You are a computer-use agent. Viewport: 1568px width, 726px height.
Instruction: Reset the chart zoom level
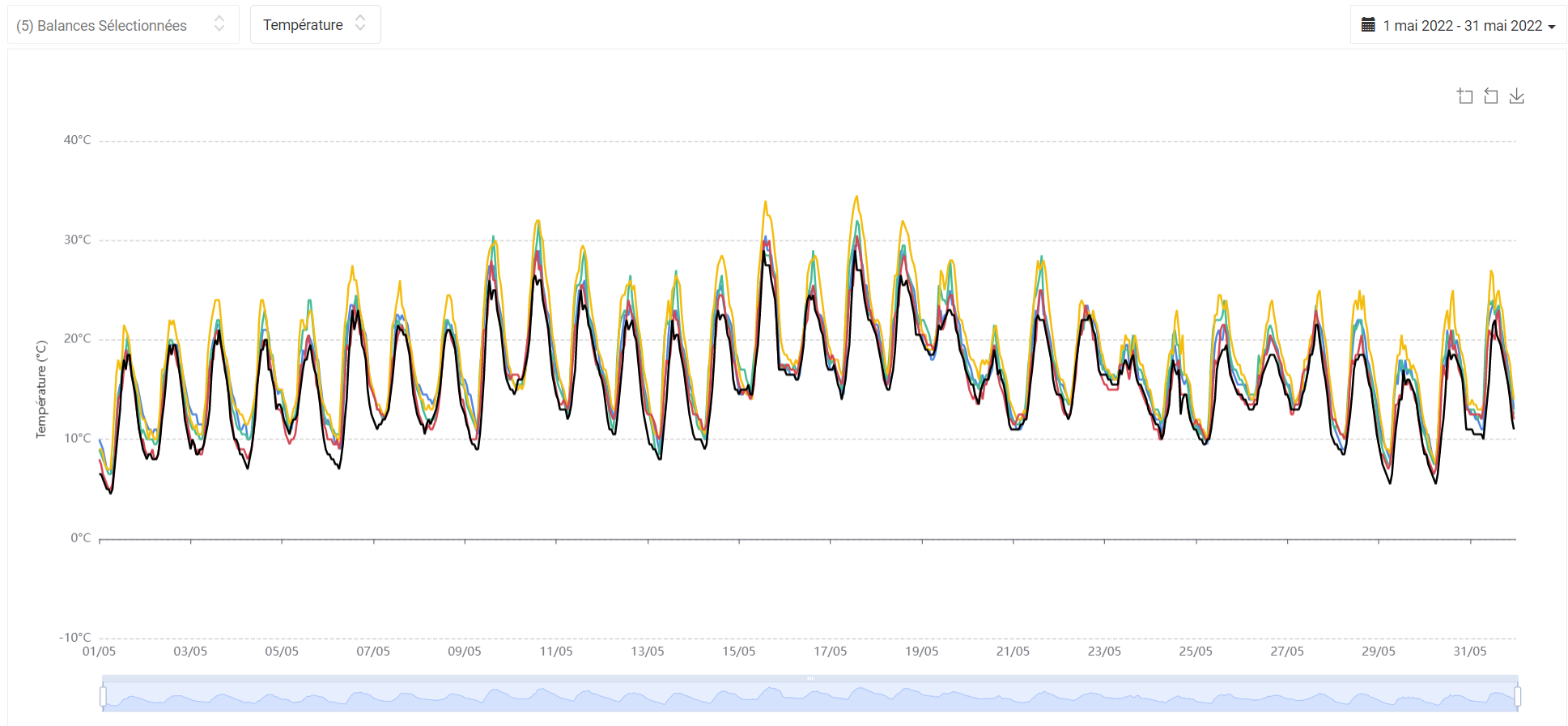pyautogui.click(x=1490, y=96)
